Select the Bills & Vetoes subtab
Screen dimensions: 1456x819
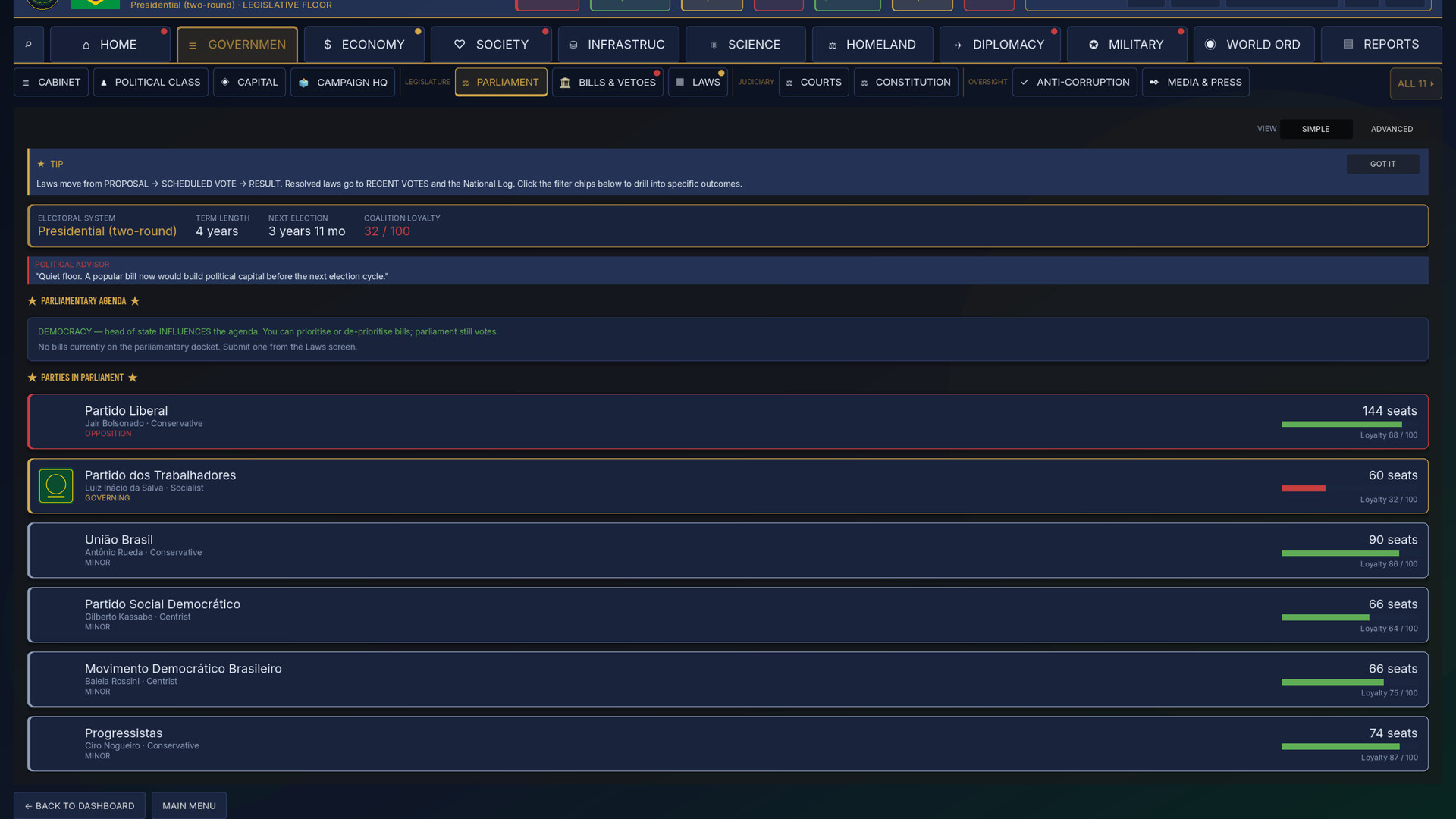[x=607, y=82]
